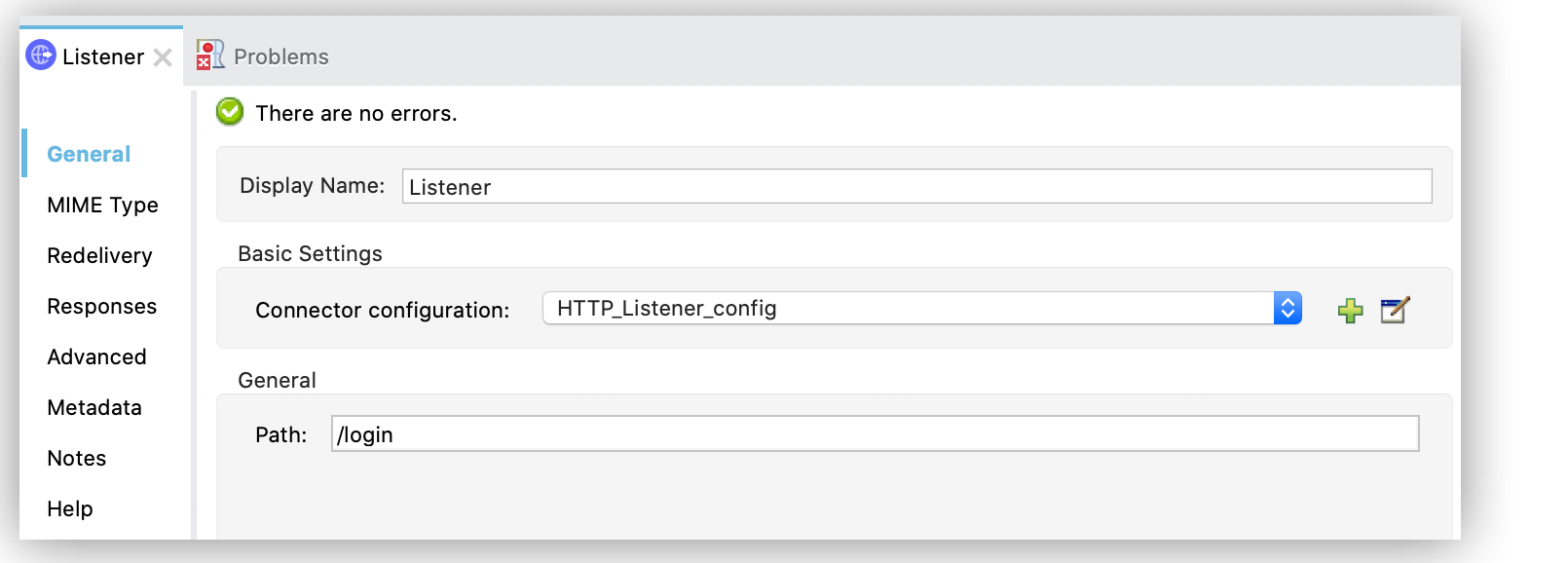Click Help in the sidebar
The width and height of the screenshot is (1568, 563).
pos(70,508)
